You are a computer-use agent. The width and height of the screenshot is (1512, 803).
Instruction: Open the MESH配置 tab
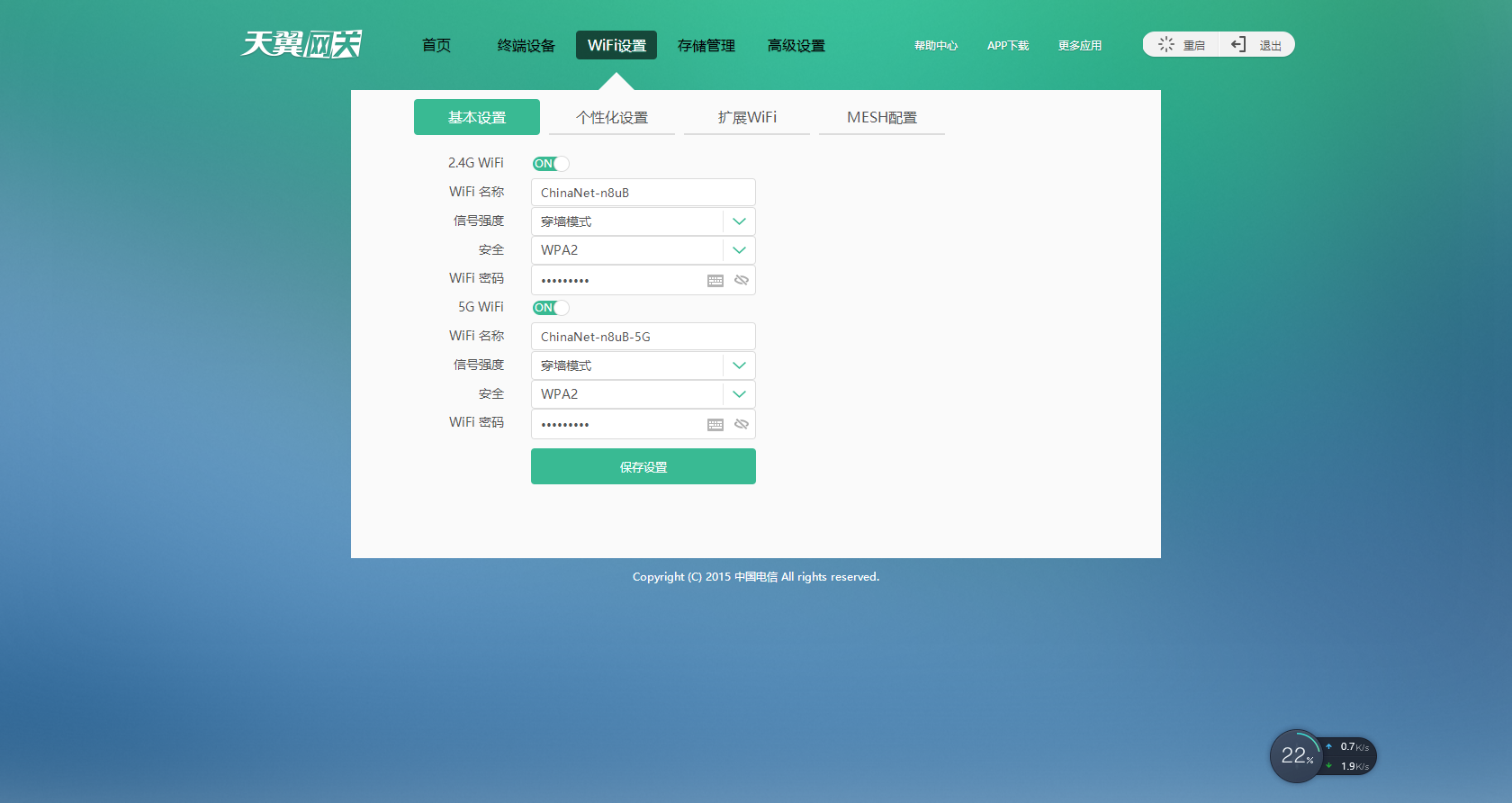click(x=882, y=118)
